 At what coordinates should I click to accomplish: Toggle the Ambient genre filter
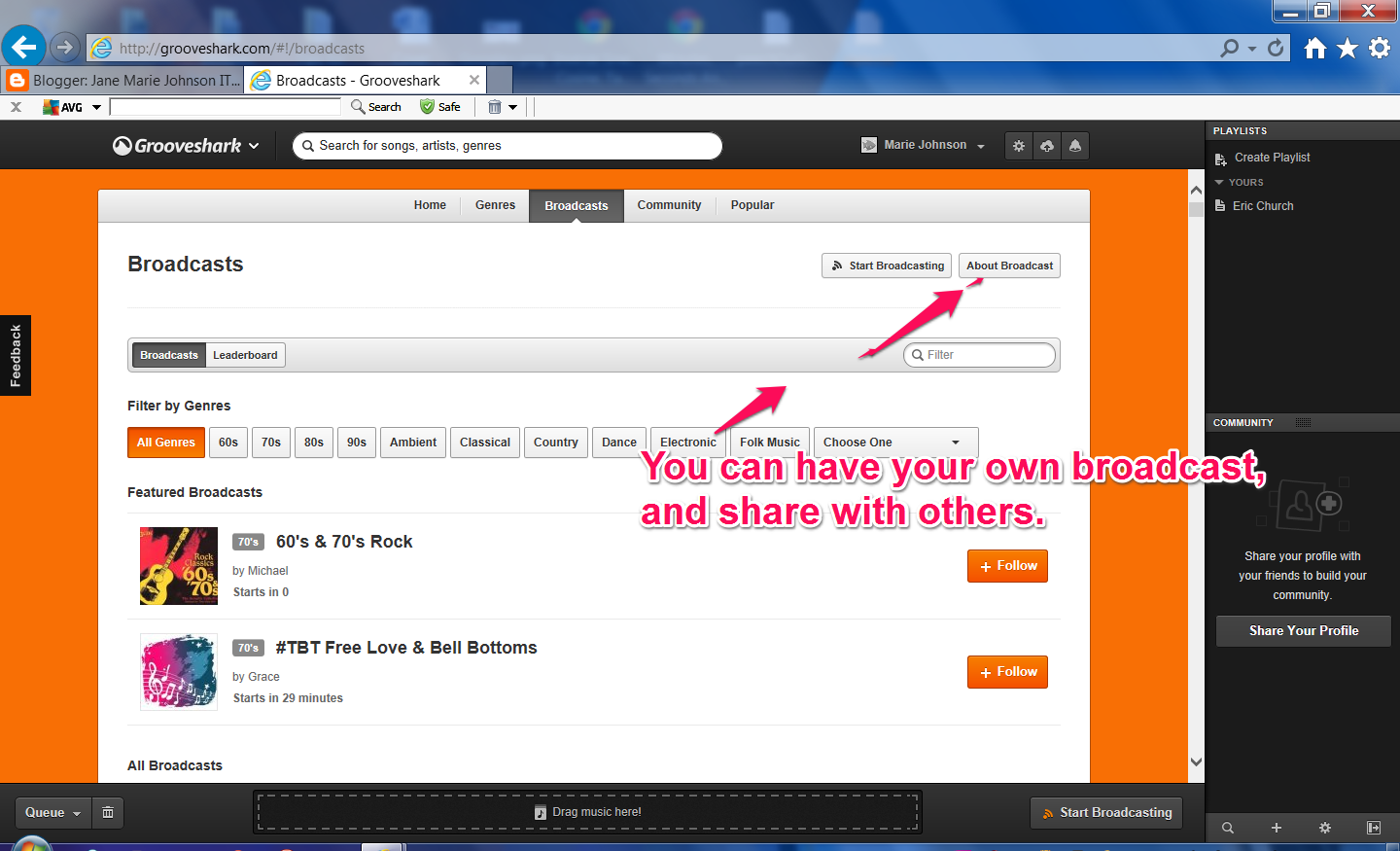[413, 443]
